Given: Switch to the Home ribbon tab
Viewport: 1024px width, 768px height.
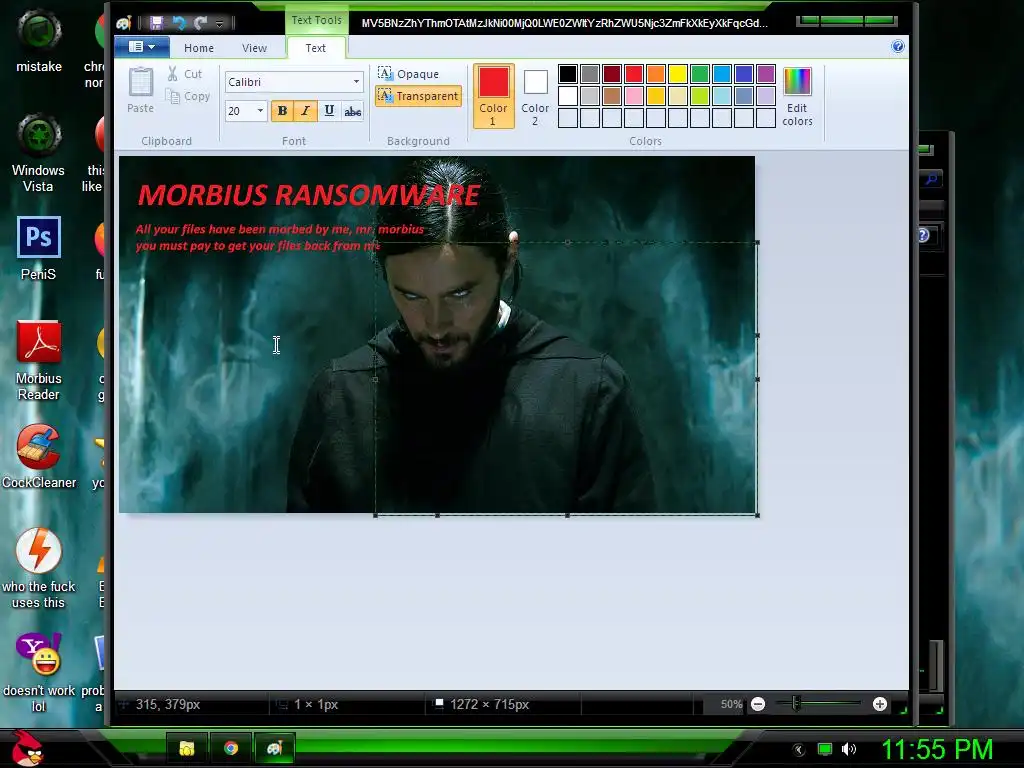Looking at the screenshot, I should [199, 48].
